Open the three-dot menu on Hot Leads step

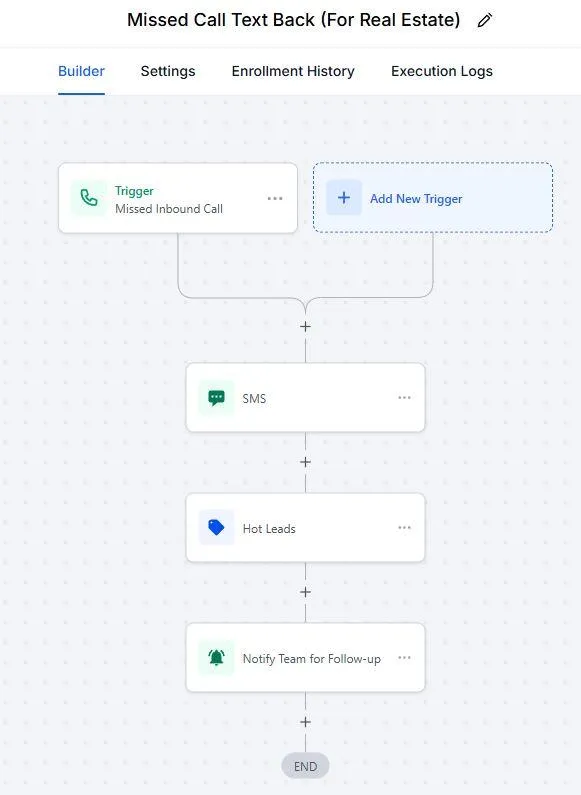tap(405, 528)
